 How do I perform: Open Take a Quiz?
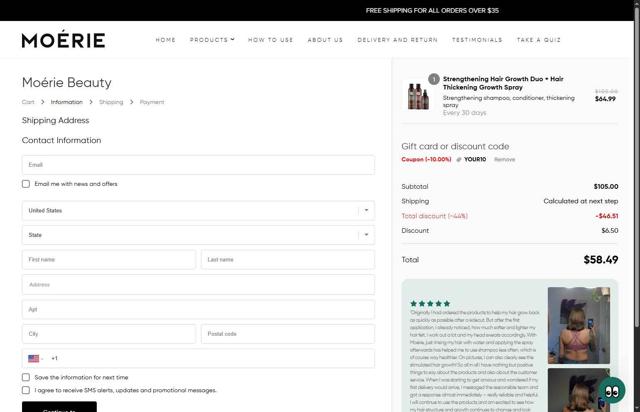point(539,40)
